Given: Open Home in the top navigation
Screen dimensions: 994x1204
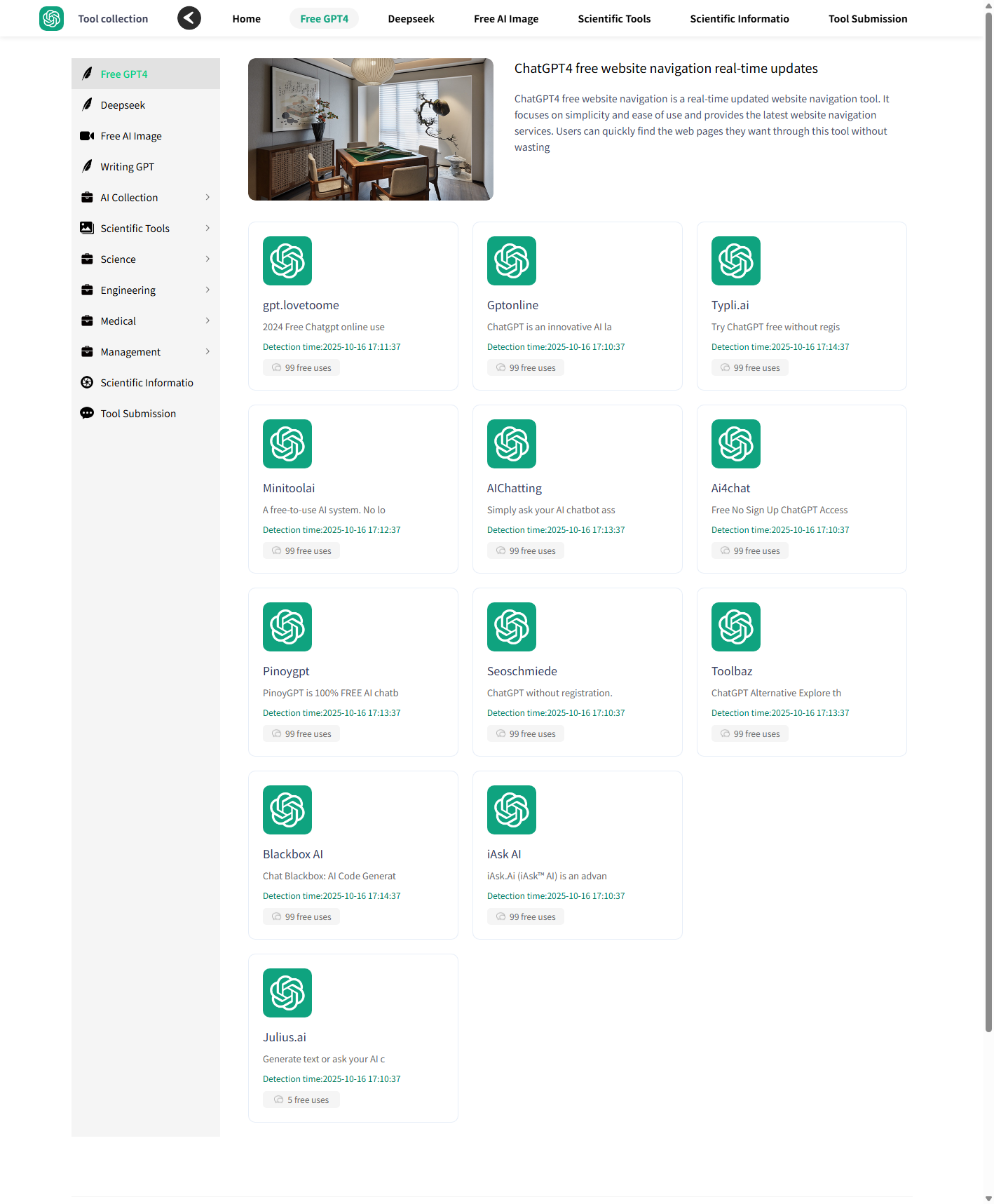Looking at the screenshot, I should pyautogui.click(x=246, y=19).
